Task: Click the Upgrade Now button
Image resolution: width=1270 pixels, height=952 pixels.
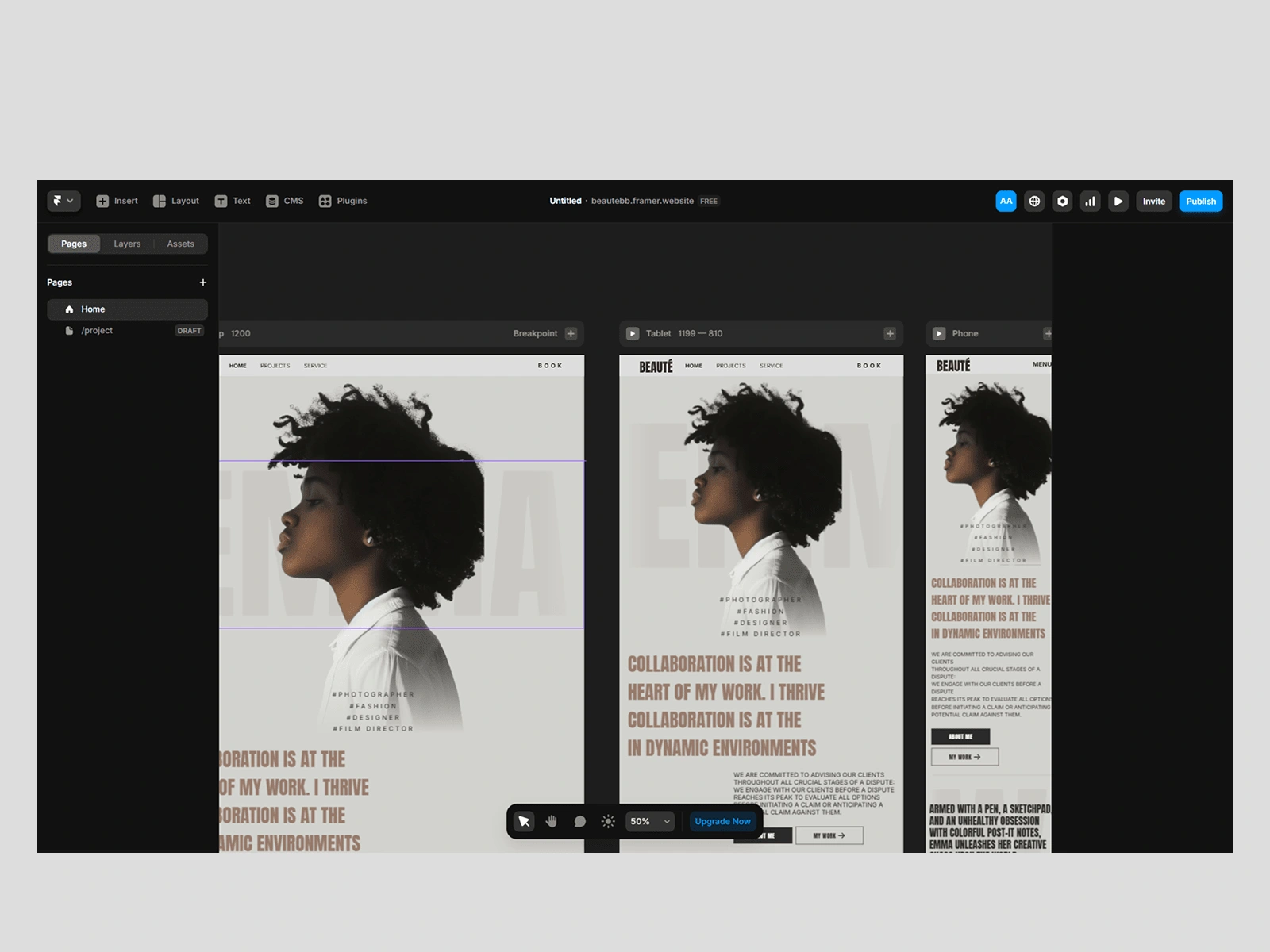Action: (x=722, y=821)
